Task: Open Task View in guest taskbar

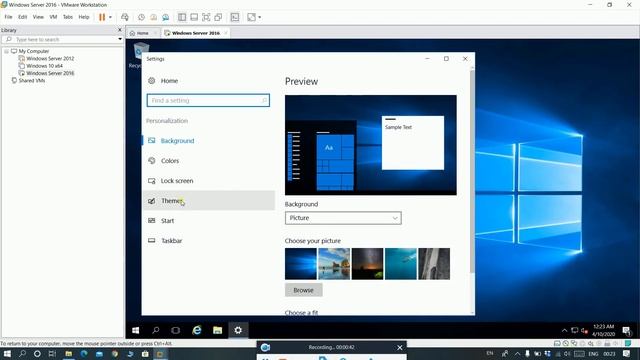Action: pos(176,330)
